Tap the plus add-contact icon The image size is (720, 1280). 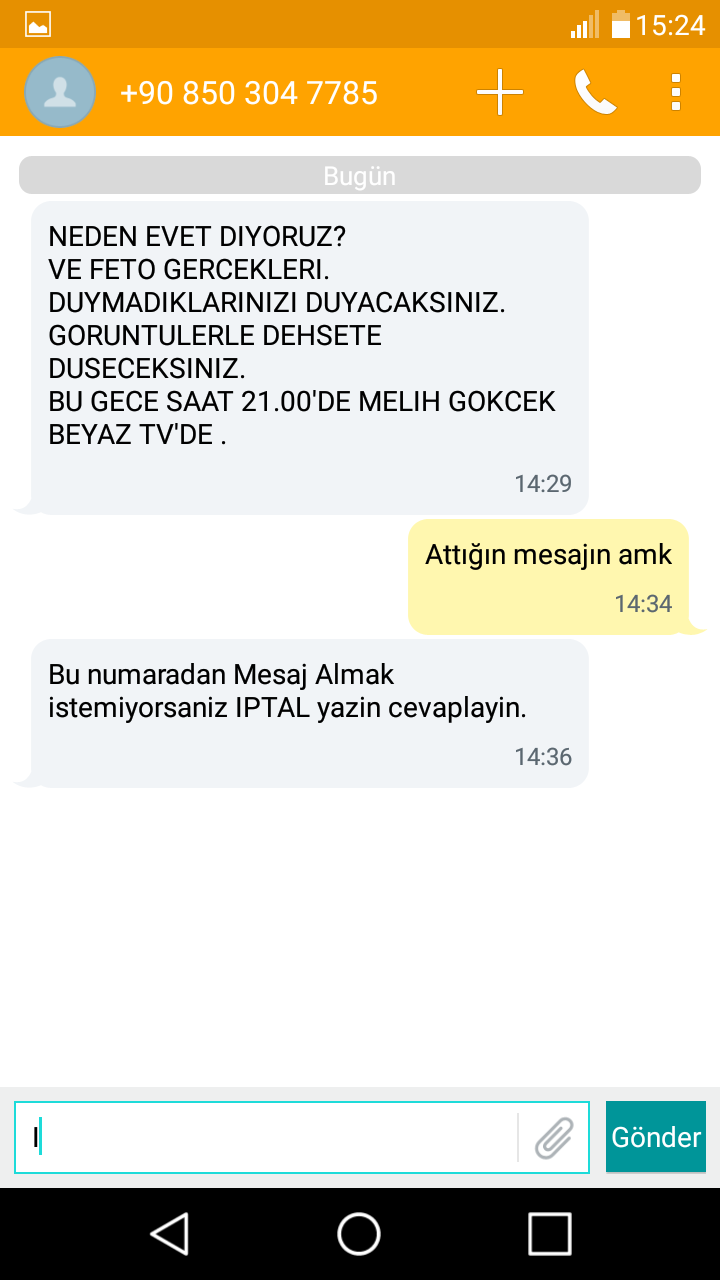[x=500, y=93]
